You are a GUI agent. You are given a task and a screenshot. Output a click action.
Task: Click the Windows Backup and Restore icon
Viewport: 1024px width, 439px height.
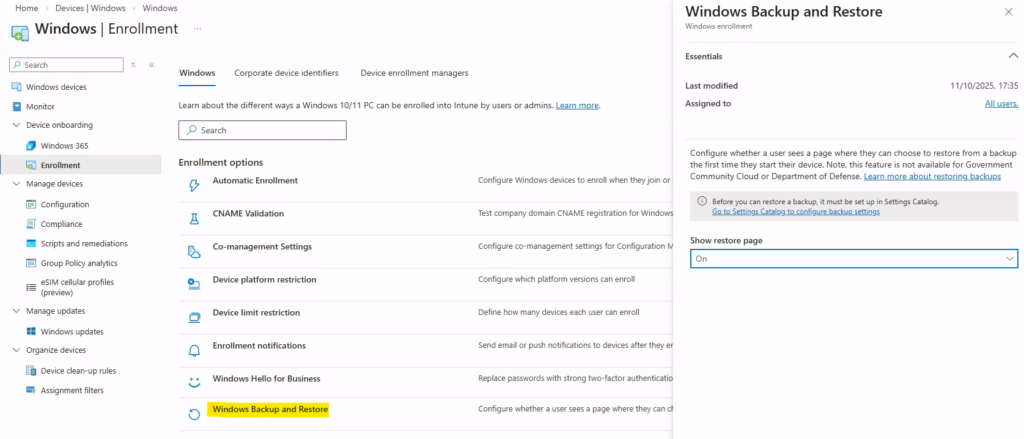[193, 414]
